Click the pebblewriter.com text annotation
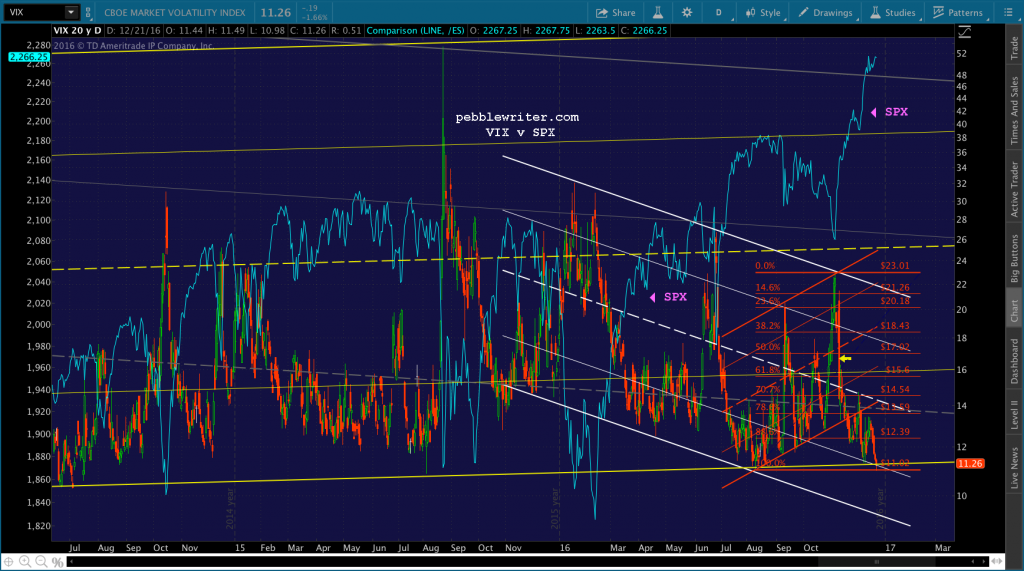 point(517,117)
